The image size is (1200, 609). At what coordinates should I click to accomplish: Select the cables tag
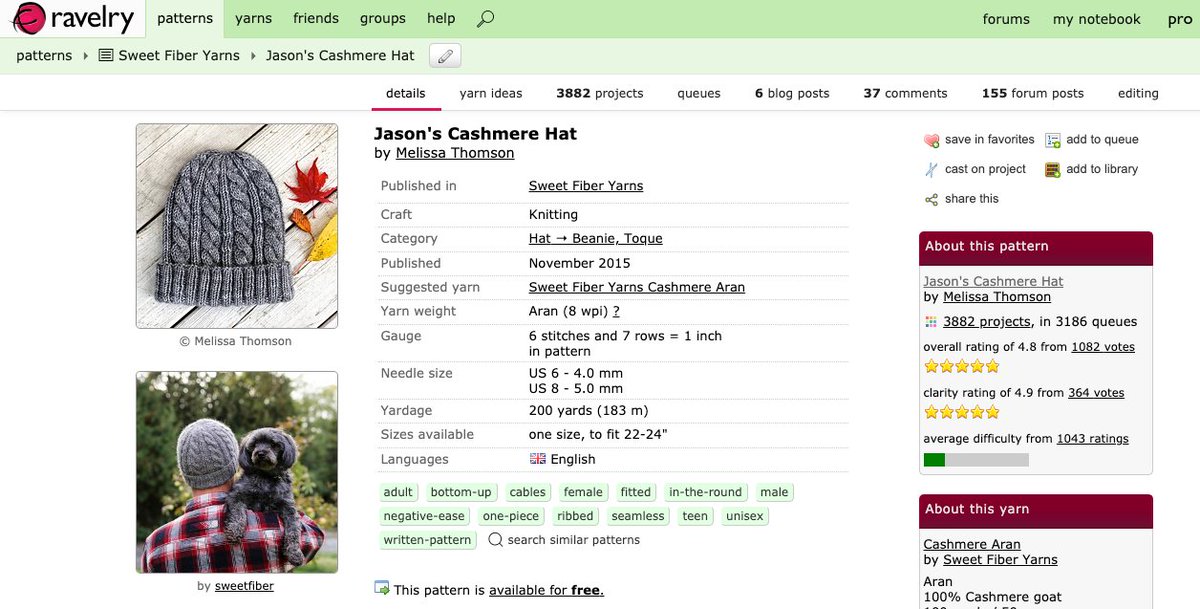click(x=527, y=492)
